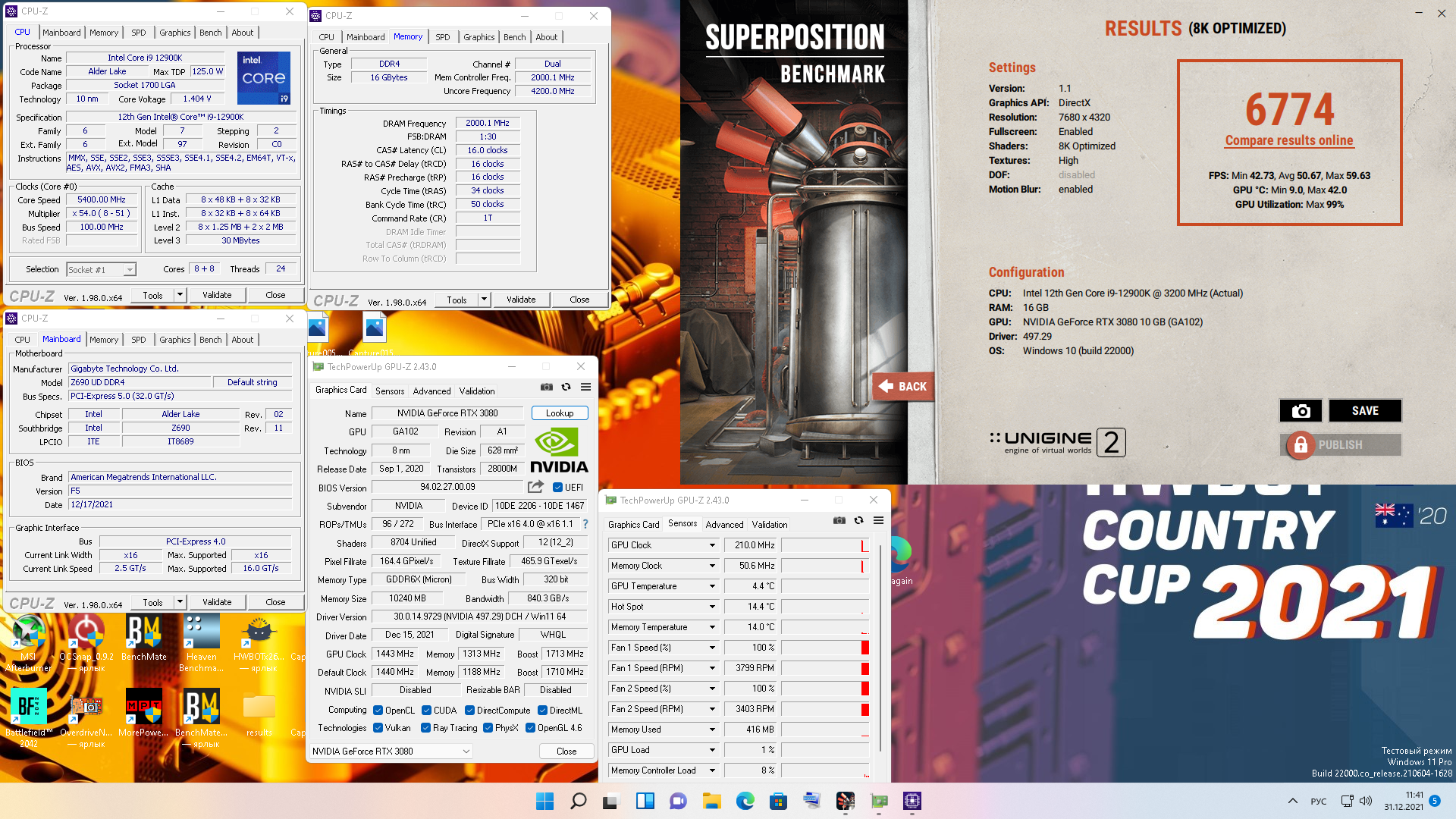Screen dimensions: 1456x819
Task: Show hidden tray icons chevron
Action: tap(1292, 801)
